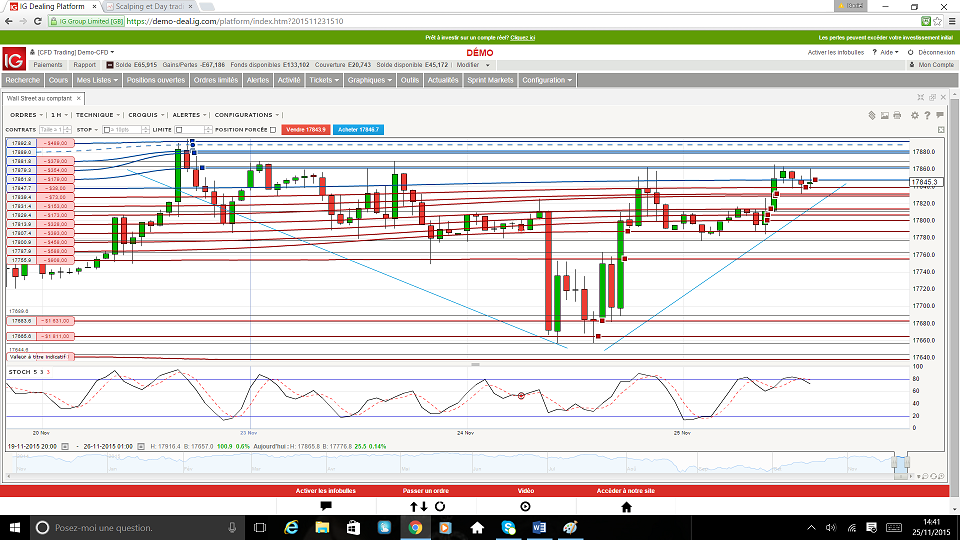Screen dimensions: 960x540
Task: Open the 1 H timeframe dropdown
Action: [59, 114]
